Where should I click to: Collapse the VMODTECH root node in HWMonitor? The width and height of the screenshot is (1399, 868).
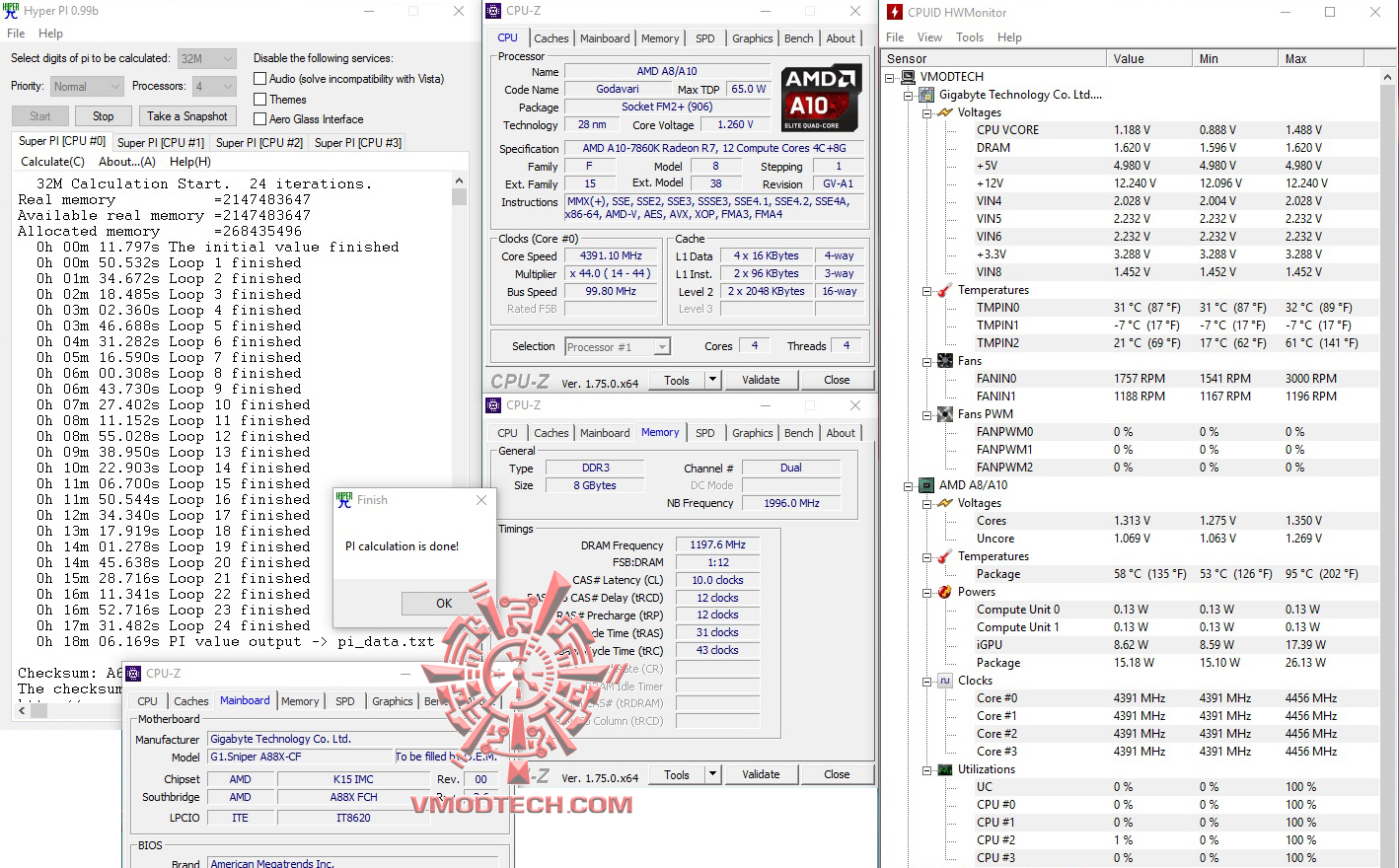[x=890, y=77]
